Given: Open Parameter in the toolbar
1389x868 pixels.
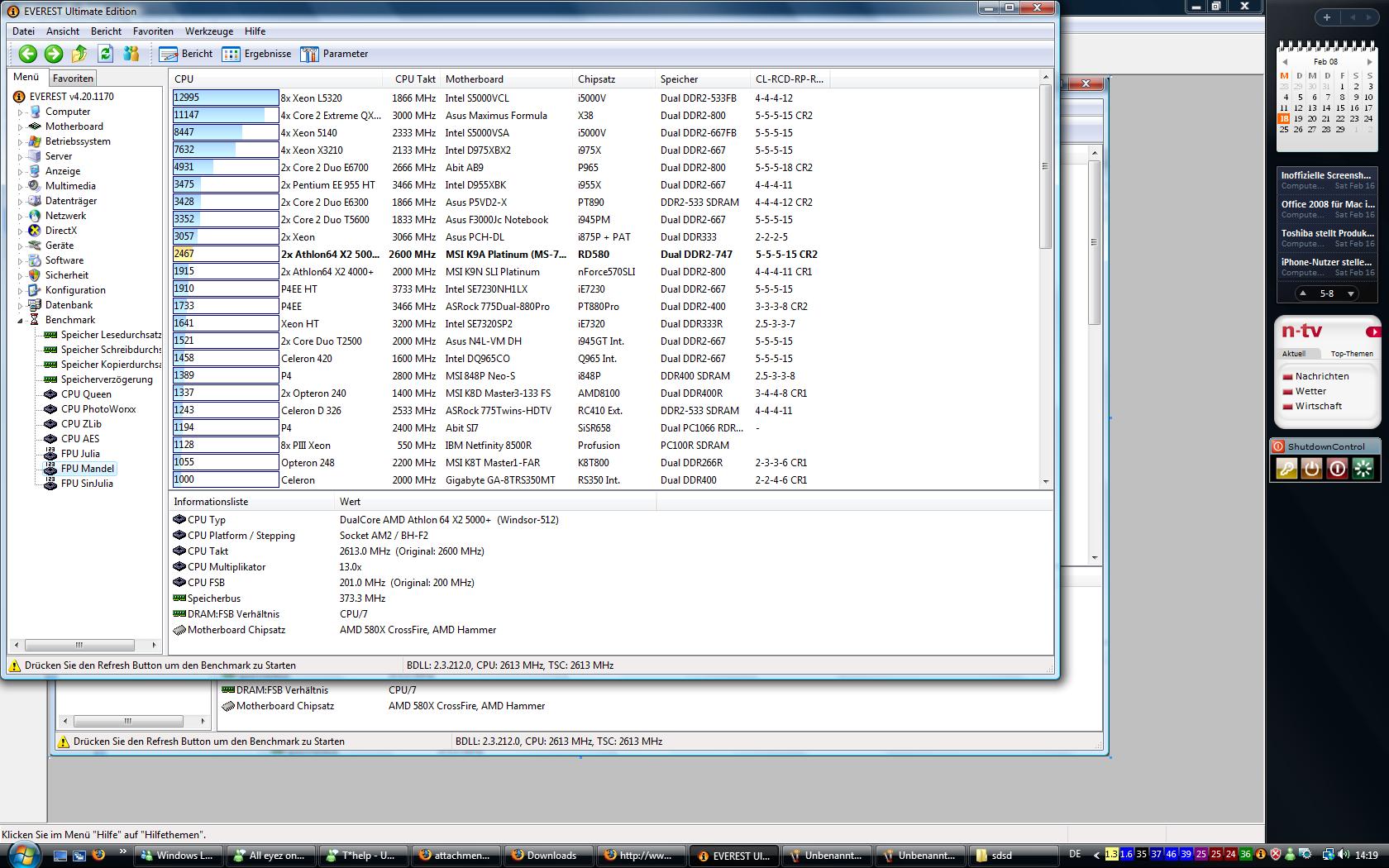Looking at the screenshot, I should pyautogui.click(x=334, y=54).
